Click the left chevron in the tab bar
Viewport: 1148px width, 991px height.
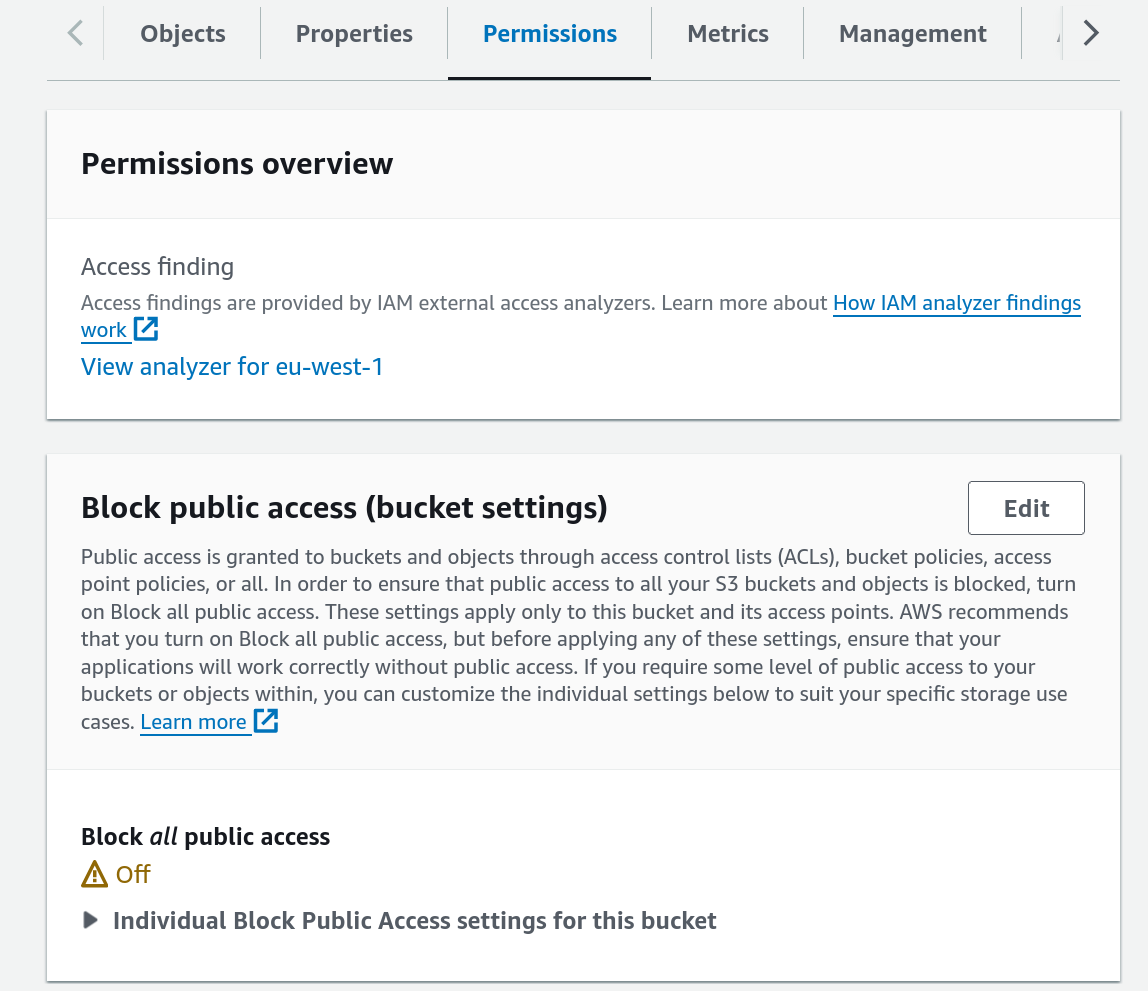tap(75, 32)
